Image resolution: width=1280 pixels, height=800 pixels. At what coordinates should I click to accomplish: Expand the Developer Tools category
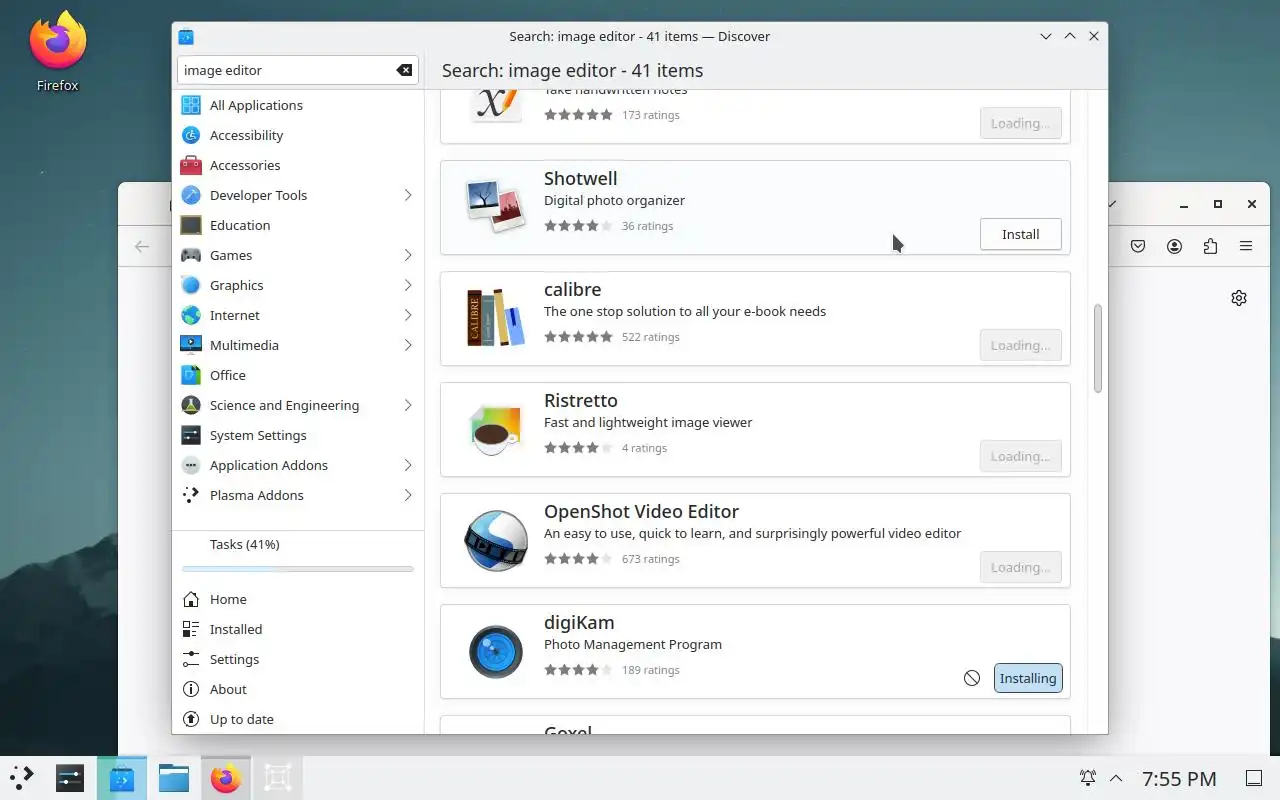[408, 195]
